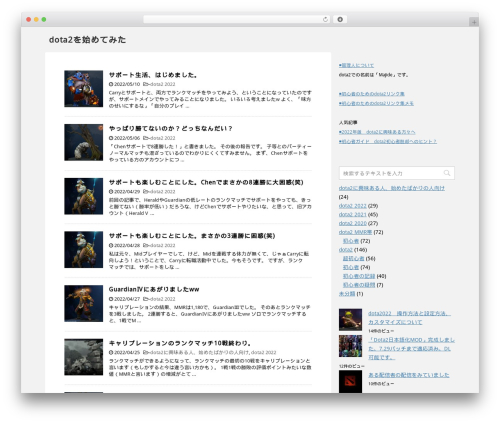Click thumbnail of キャリブレーション post

(84, 357)
